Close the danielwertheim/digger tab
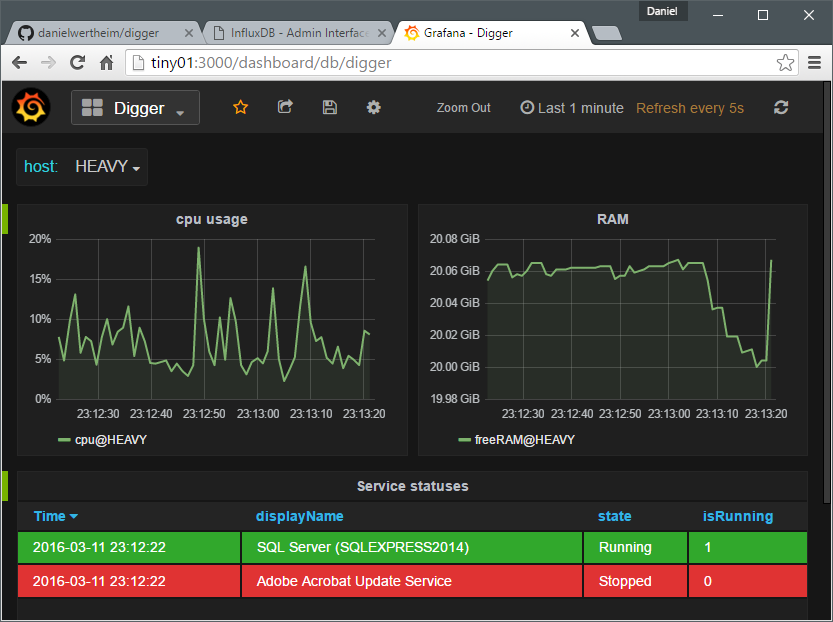 pos(189,33)
